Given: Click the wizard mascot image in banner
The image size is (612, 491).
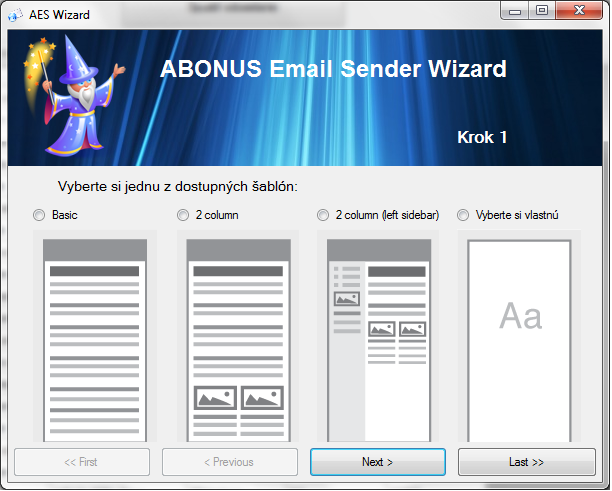Looking at the screenshot, I should [x=74, y=96].
